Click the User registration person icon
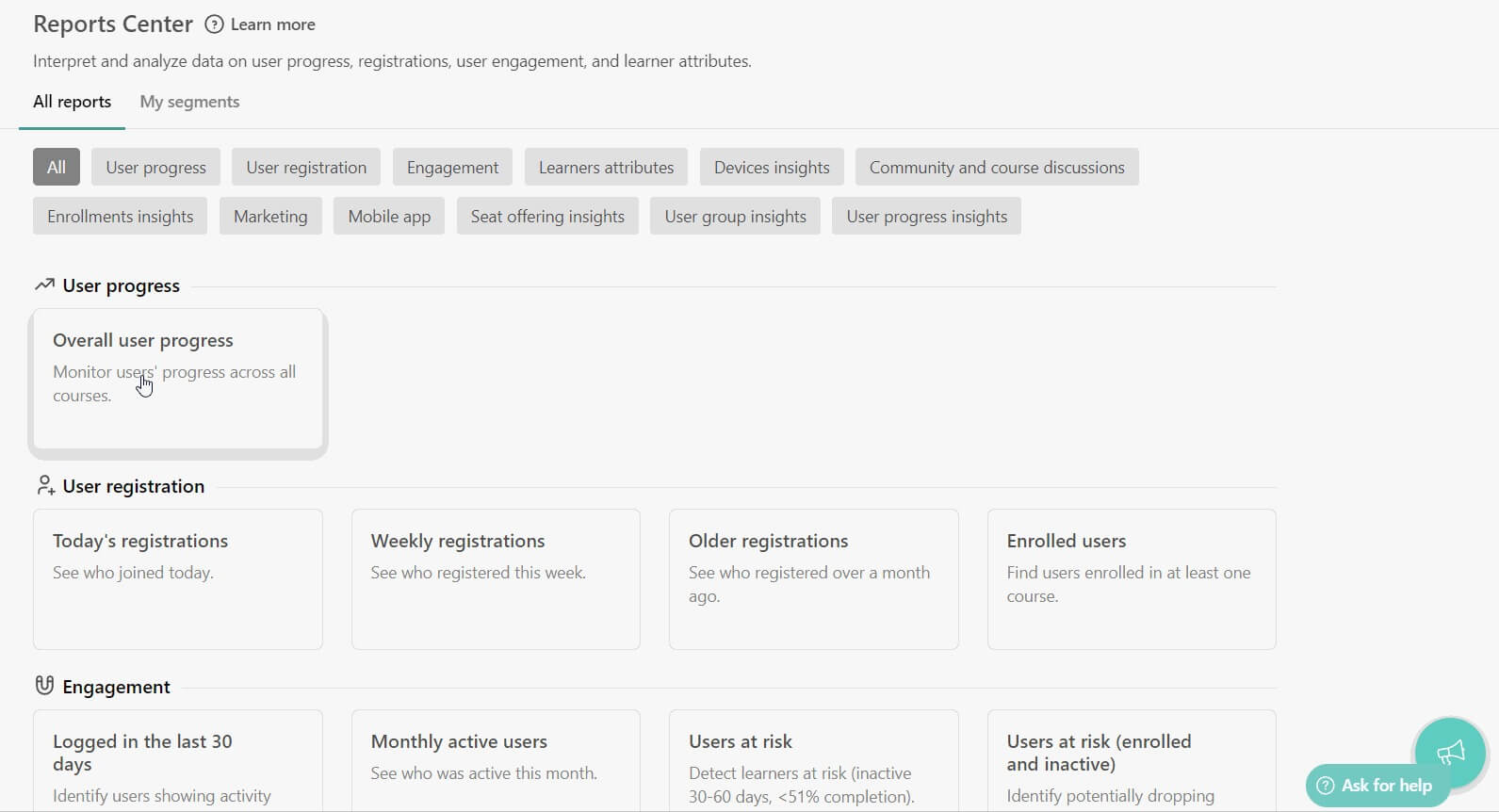Screen dimensions: 1499x812 point(44,485)
